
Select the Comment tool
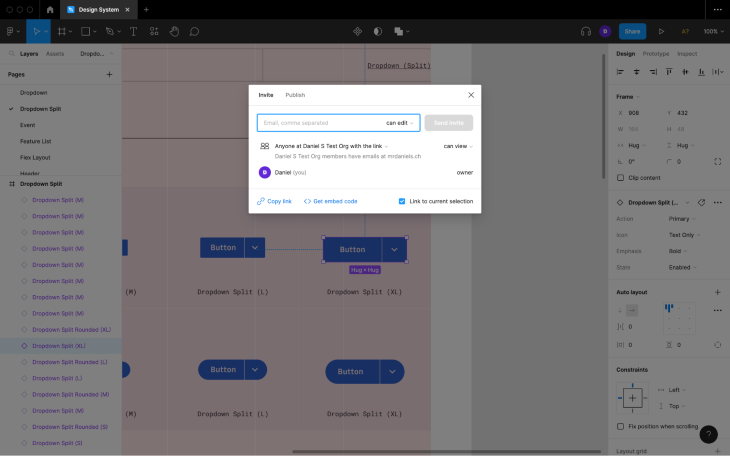tap(194, 31)
